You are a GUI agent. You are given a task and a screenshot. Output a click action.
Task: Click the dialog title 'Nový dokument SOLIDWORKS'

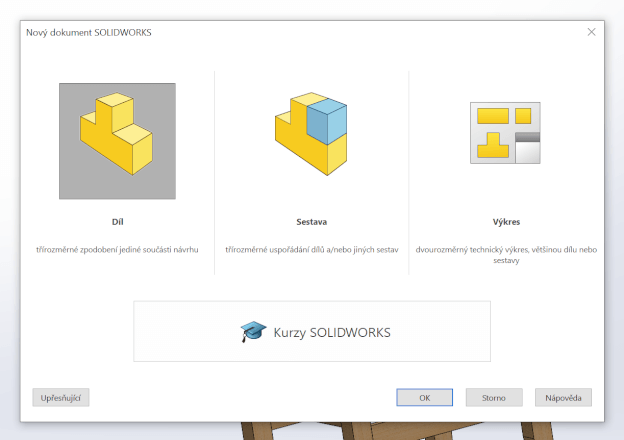coord(89,33)
